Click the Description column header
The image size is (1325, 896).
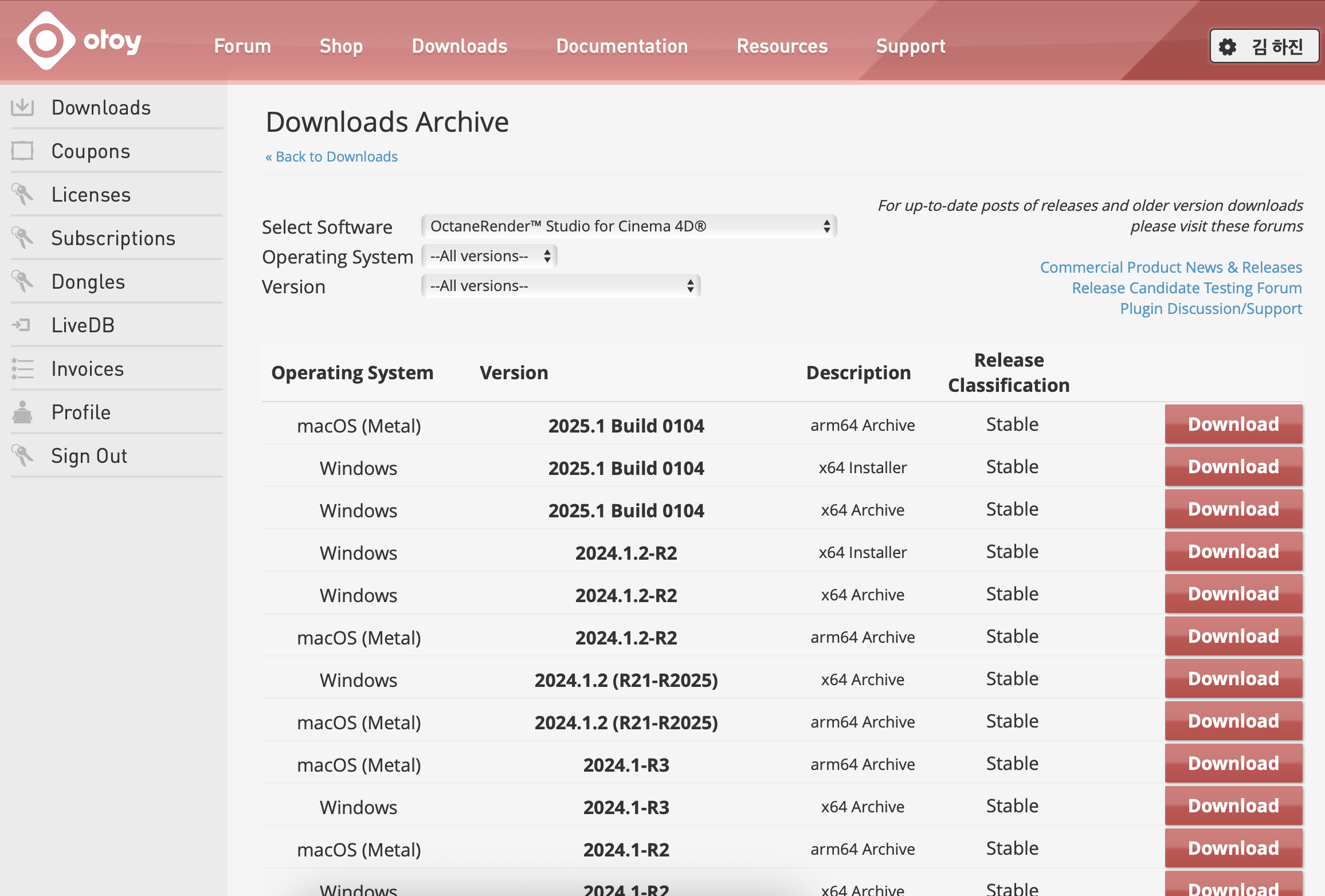coord(858,373)
